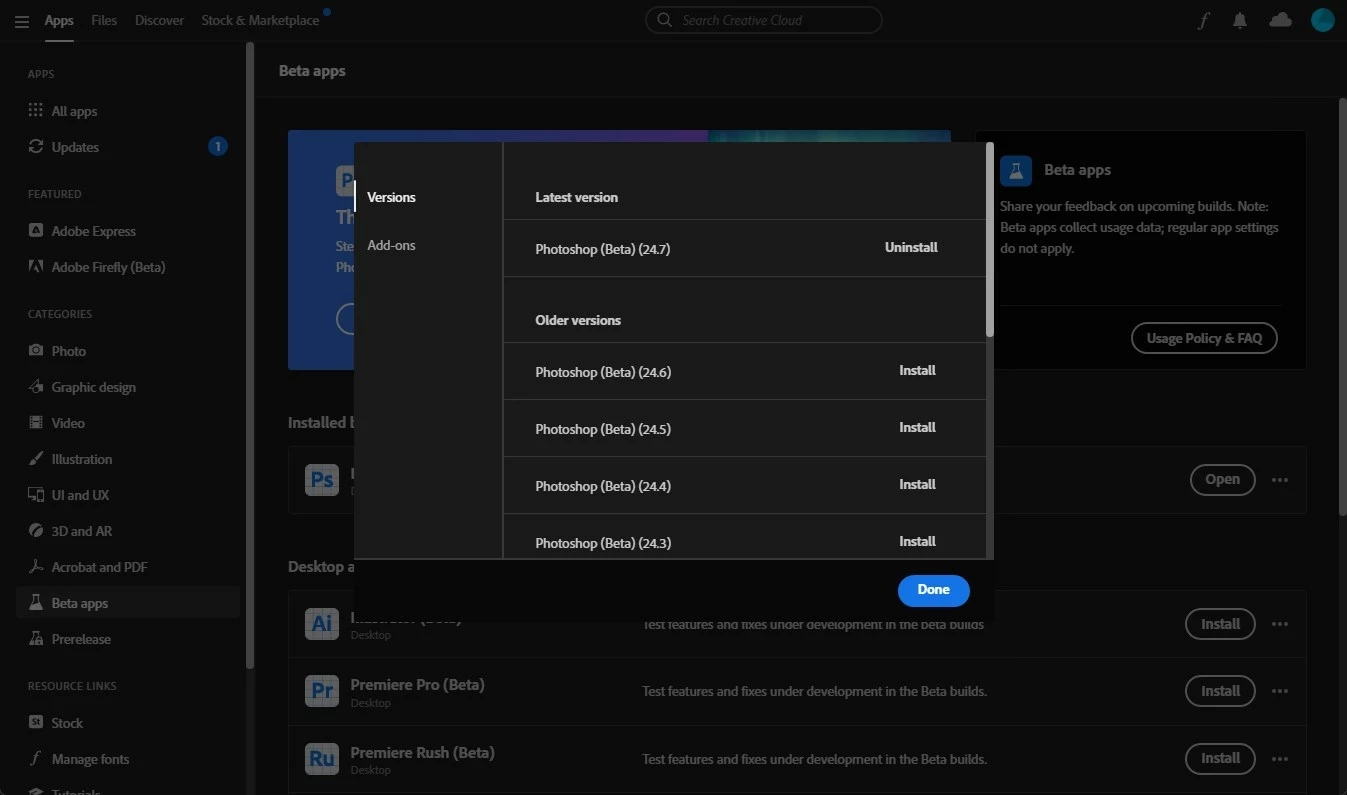This screenshot has height=795, width=1347.
Task: Uninstall Photoshop (Beta) (24.7)
Action: click(911, 247)
